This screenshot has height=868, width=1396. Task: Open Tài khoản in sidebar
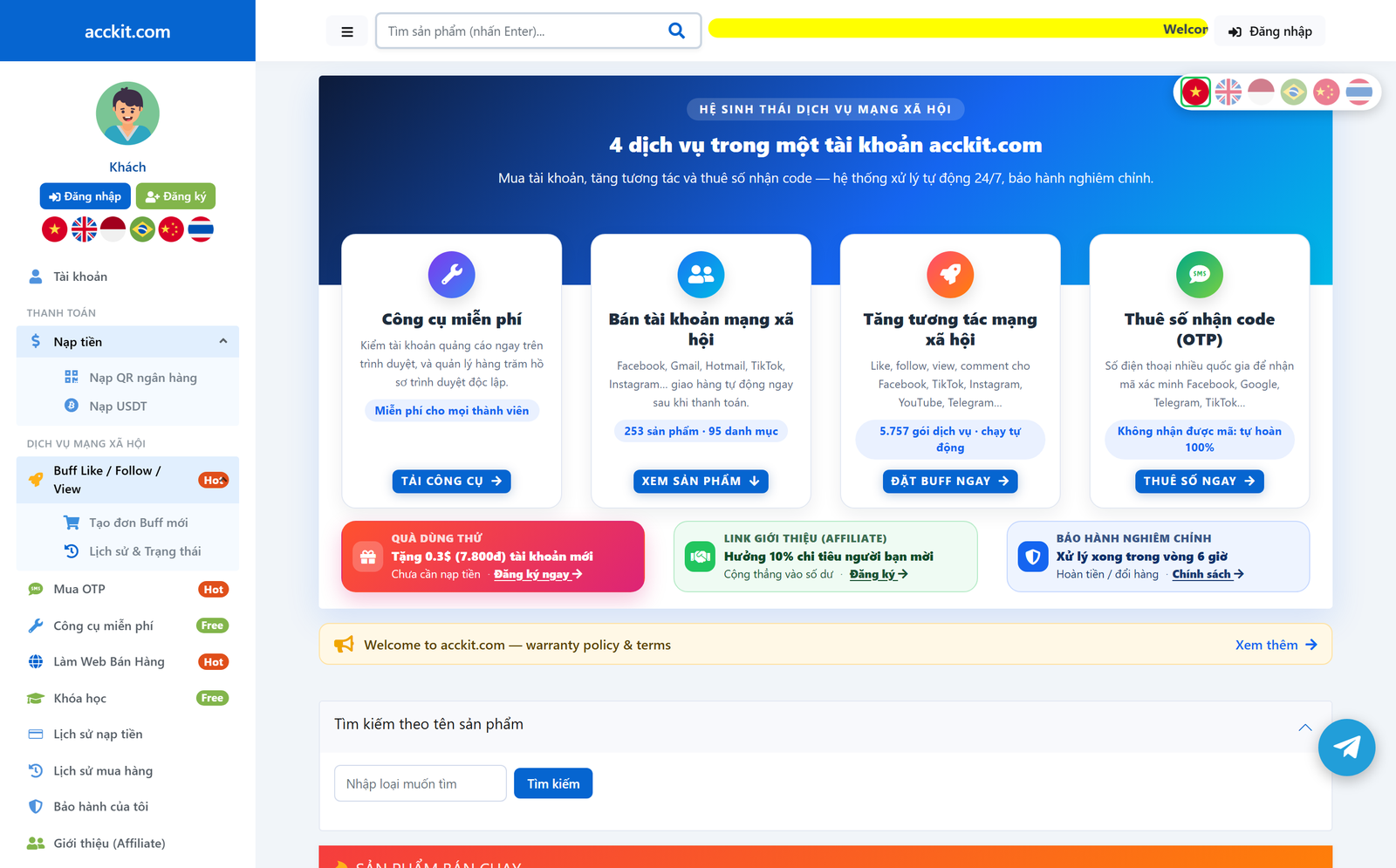coord(127,277)
